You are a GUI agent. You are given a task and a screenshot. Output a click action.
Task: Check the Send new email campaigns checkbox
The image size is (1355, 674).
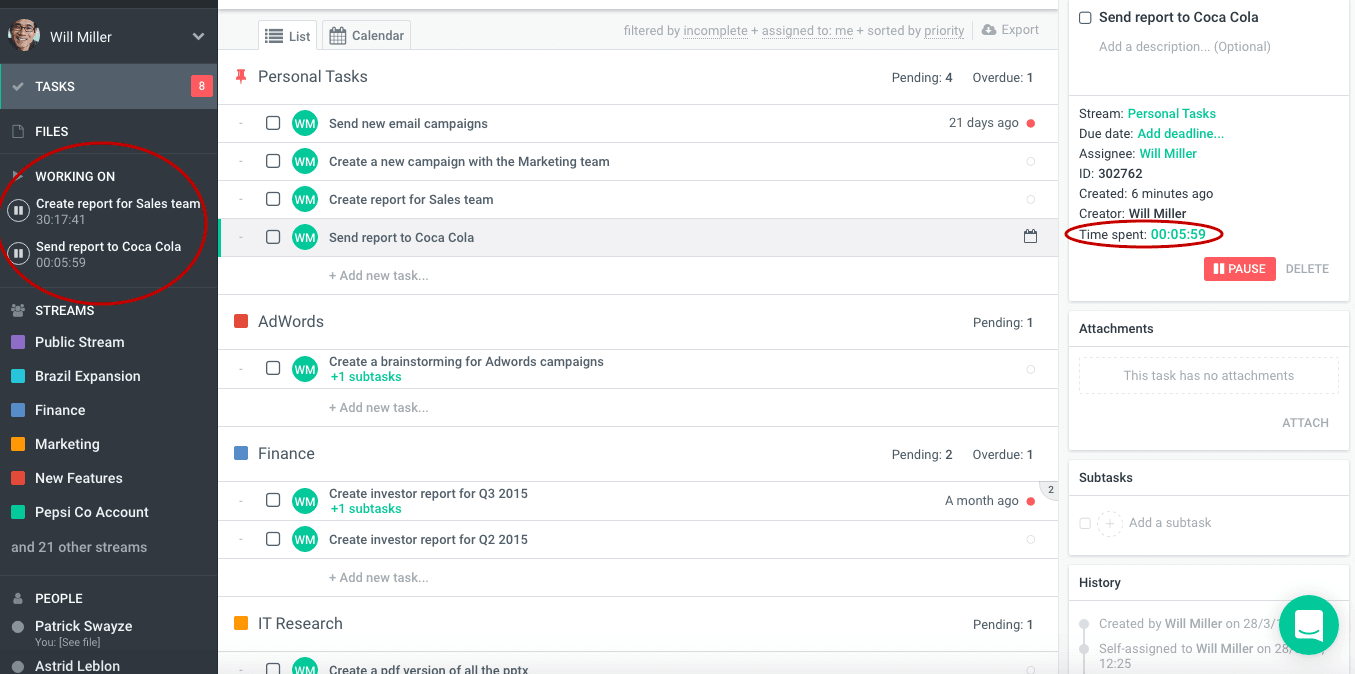click(x=273, y=123)
